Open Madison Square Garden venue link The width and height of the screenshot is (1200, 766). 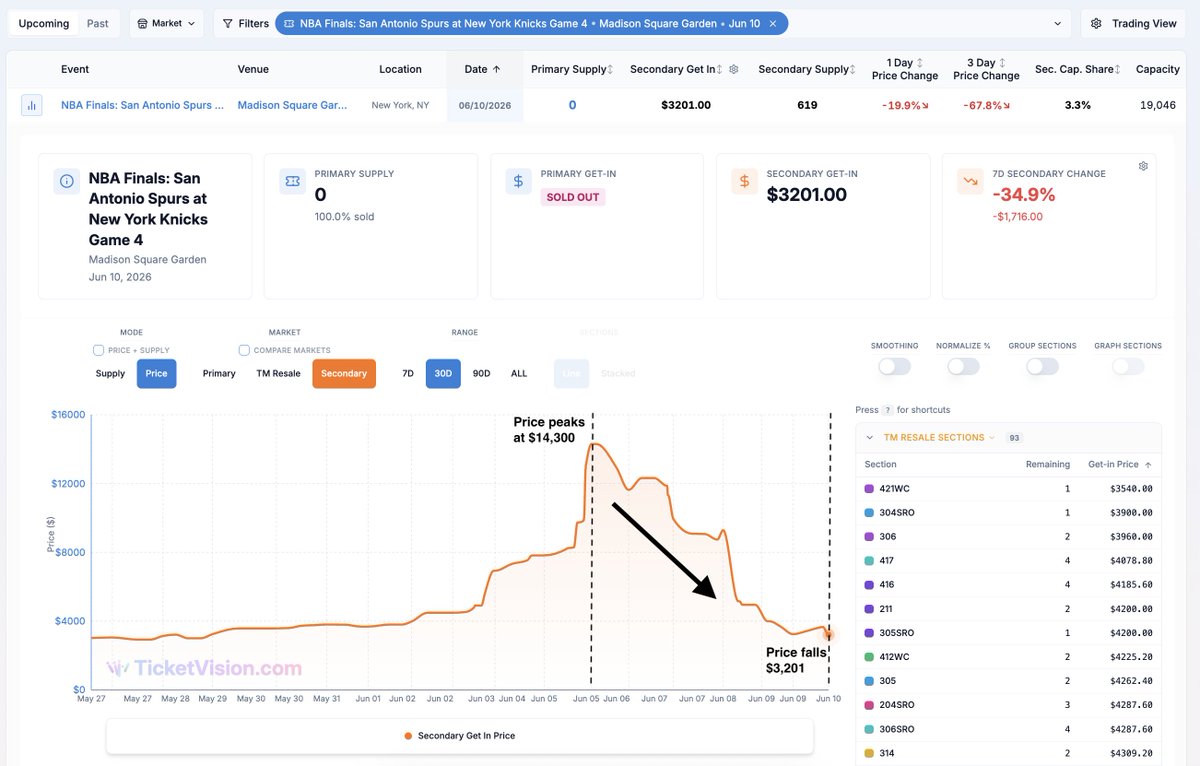(292, 105)
